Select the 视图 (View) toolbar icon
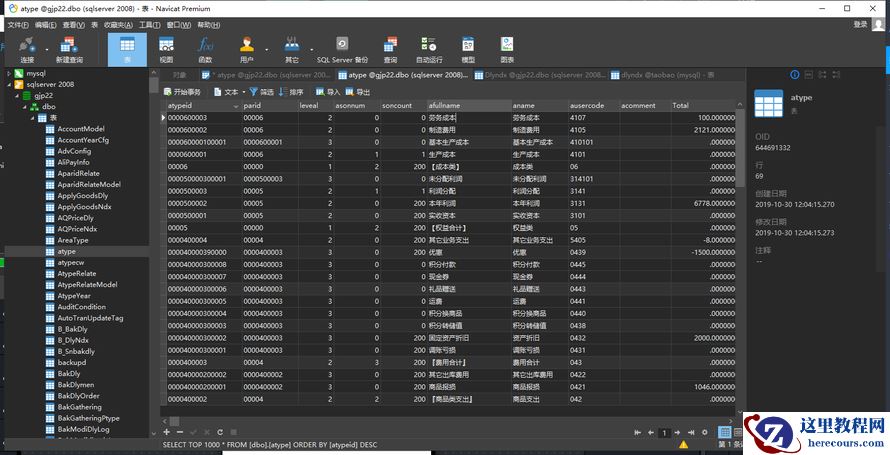Viewport: 890px width, 455px height. [x=166, y=48]
